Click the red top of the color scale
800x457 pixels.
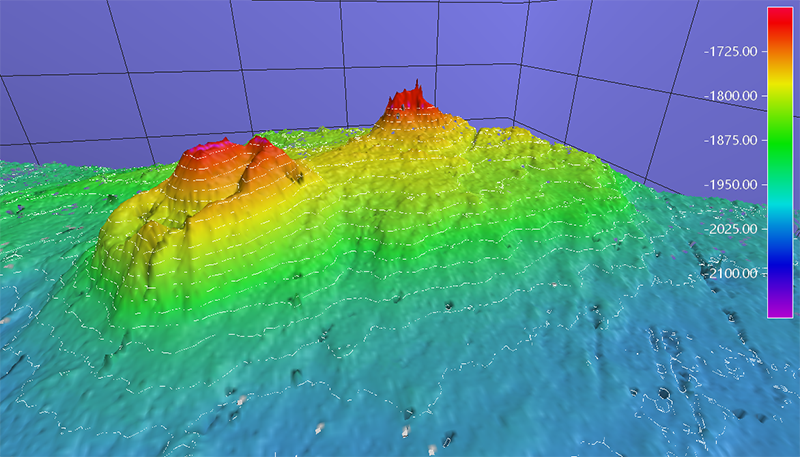[780, 18]
